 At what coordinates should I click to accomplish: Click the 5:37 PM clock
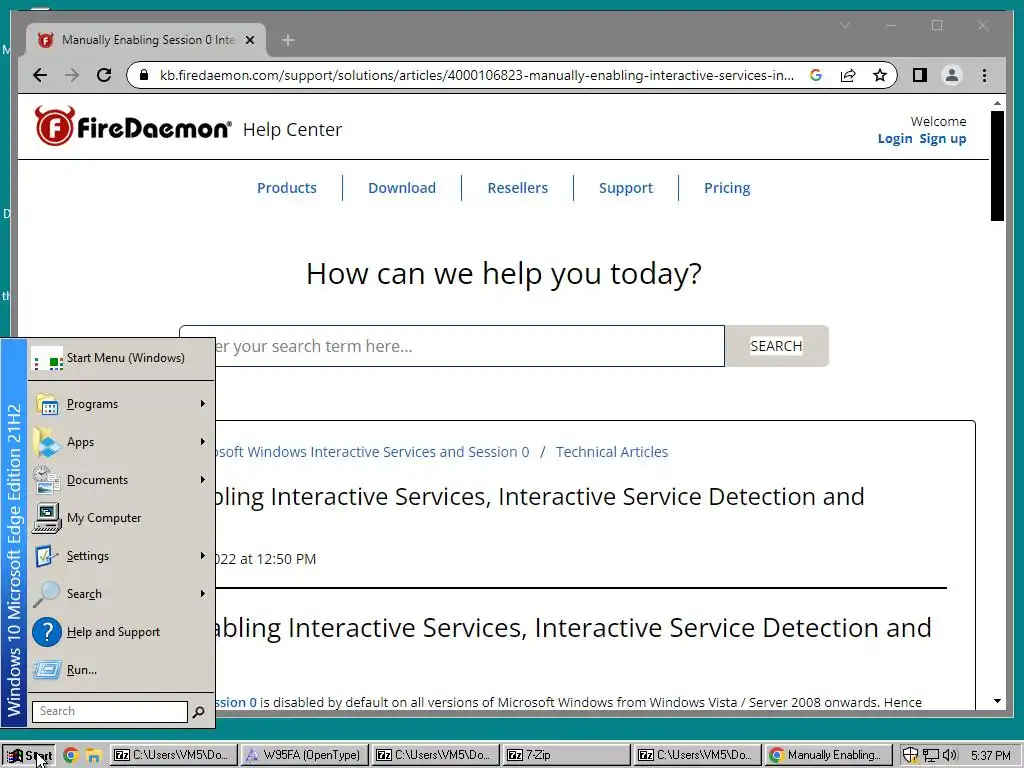coord(990,756)
